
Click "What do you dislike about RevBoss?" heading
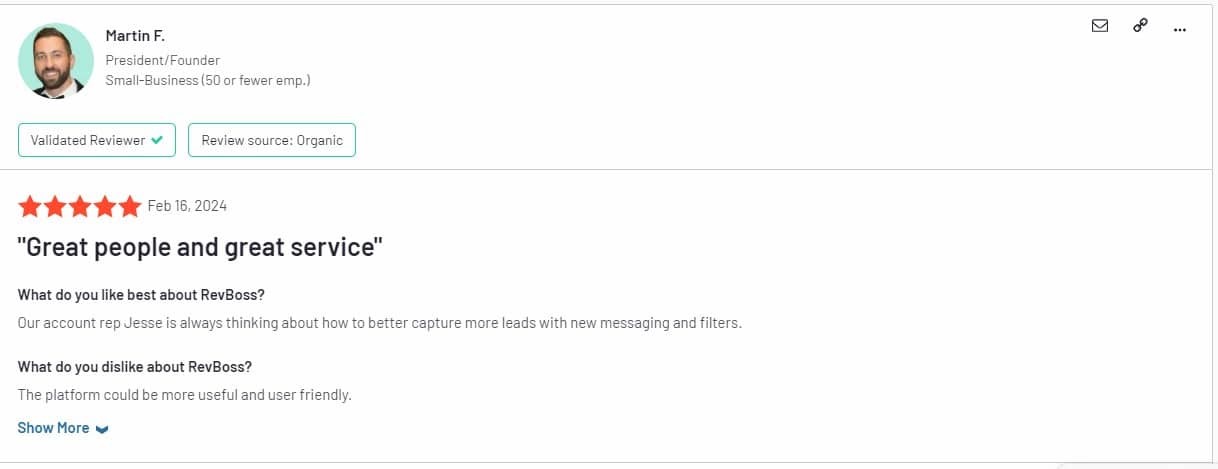[x=135, y=366]
